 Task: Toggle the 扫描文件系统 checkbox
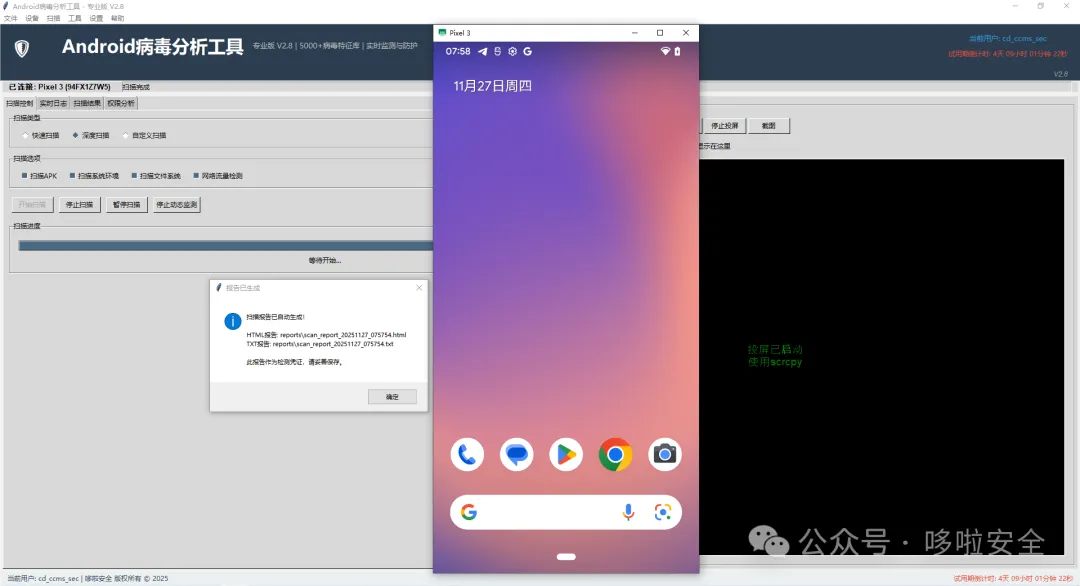tap(156, 176)
